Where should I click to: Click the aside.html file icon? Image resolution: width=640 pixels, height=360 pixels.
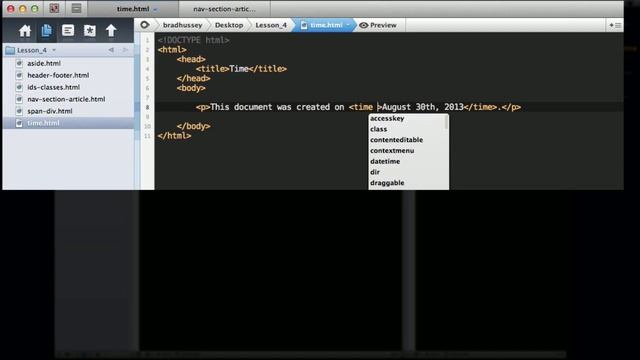[x=19, y=63]
